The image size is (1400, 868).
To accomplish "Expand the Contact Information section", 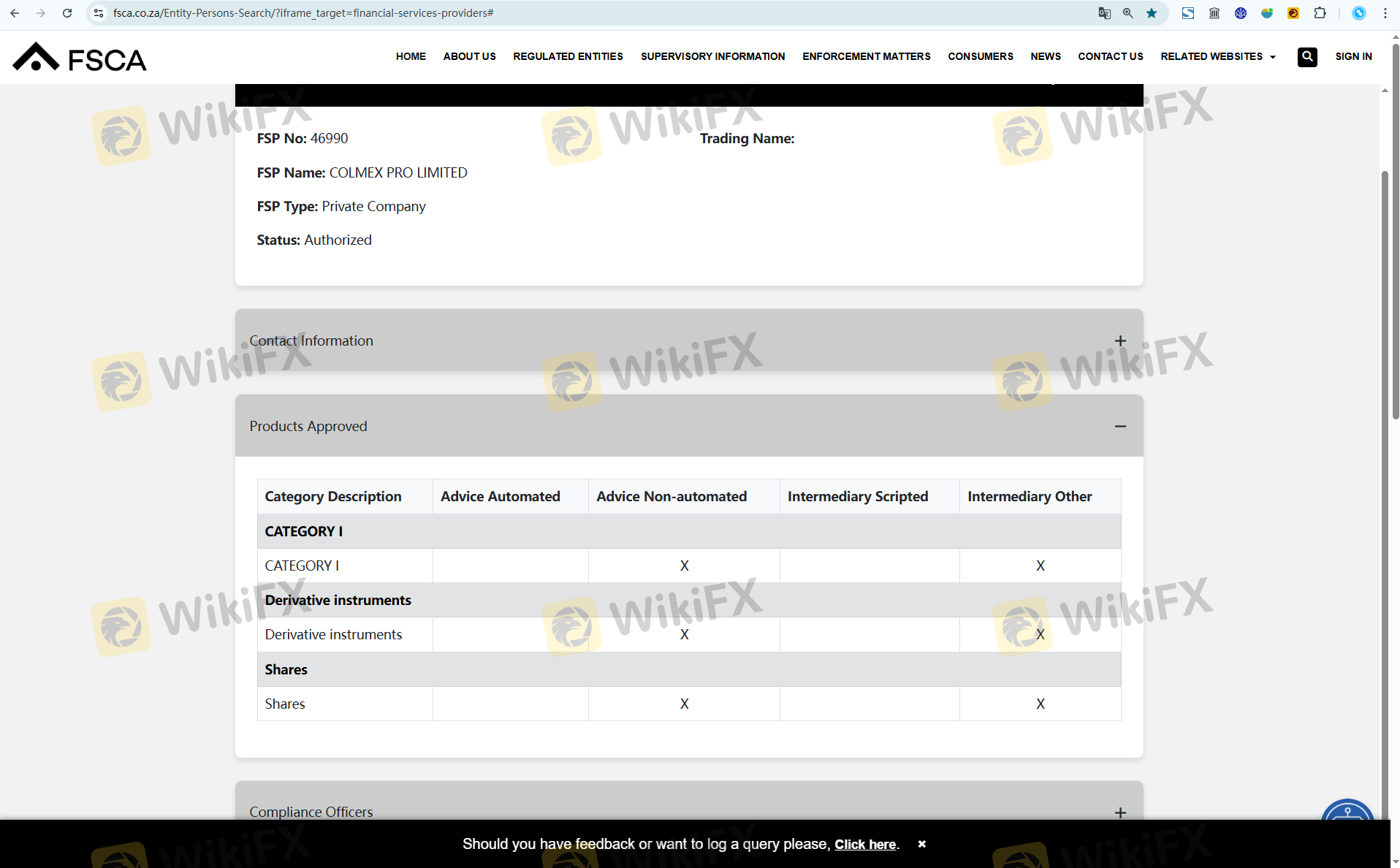I will coord(1119,341).
